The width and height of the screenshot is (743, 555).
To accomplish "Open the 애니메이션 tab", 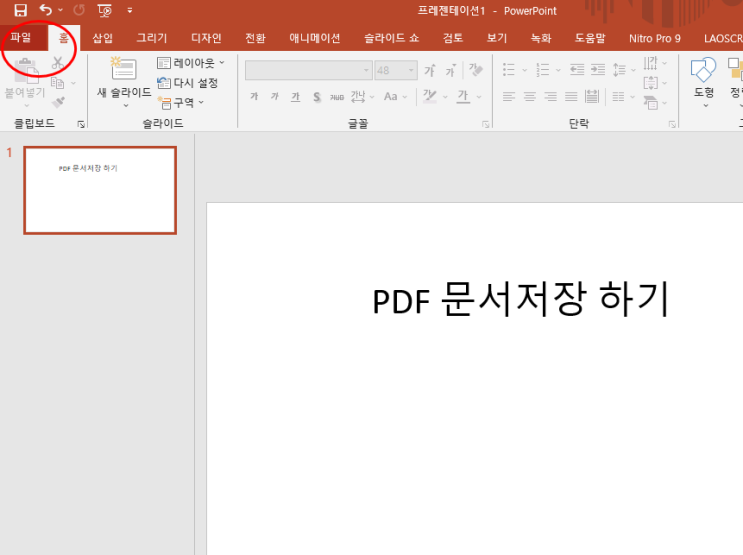I will (315, 38).
